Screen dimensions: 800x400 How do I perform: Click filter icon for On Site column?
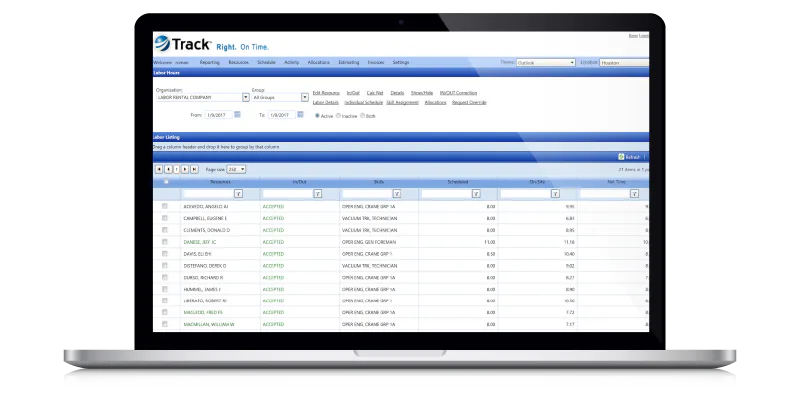coord(555,194)
